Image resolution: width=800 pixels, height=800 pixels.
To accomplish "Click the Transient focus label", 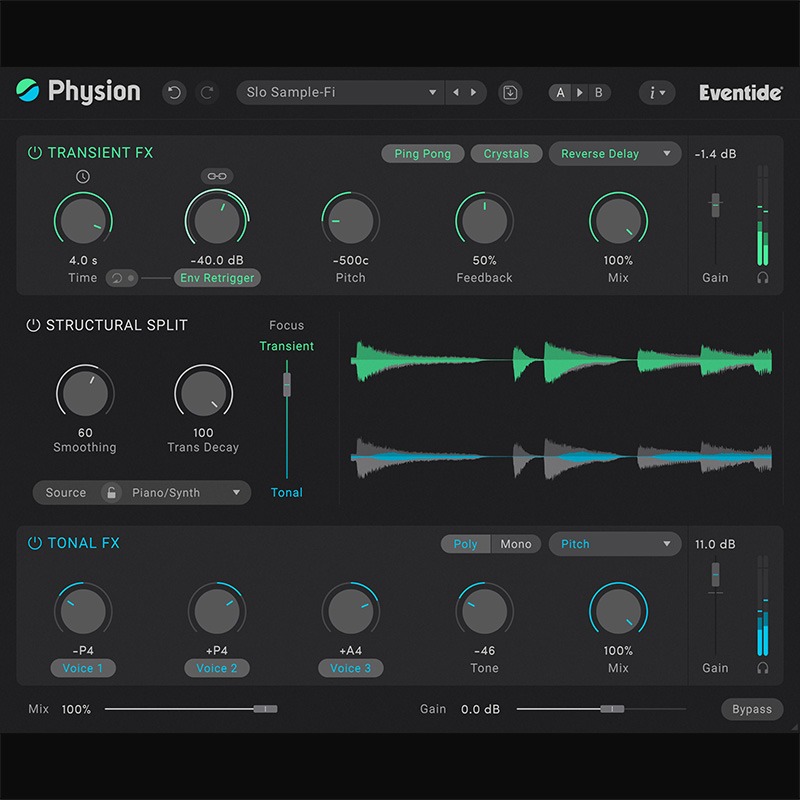I will click(287, 346).
